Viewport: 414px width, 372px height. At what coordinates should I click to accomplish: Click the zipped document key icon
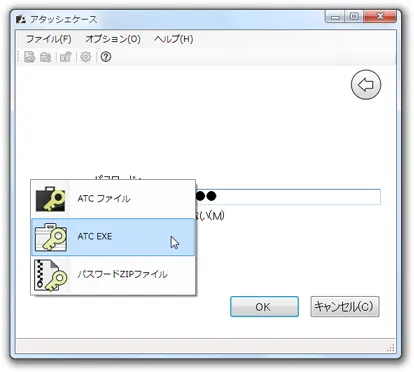point(51,276)
